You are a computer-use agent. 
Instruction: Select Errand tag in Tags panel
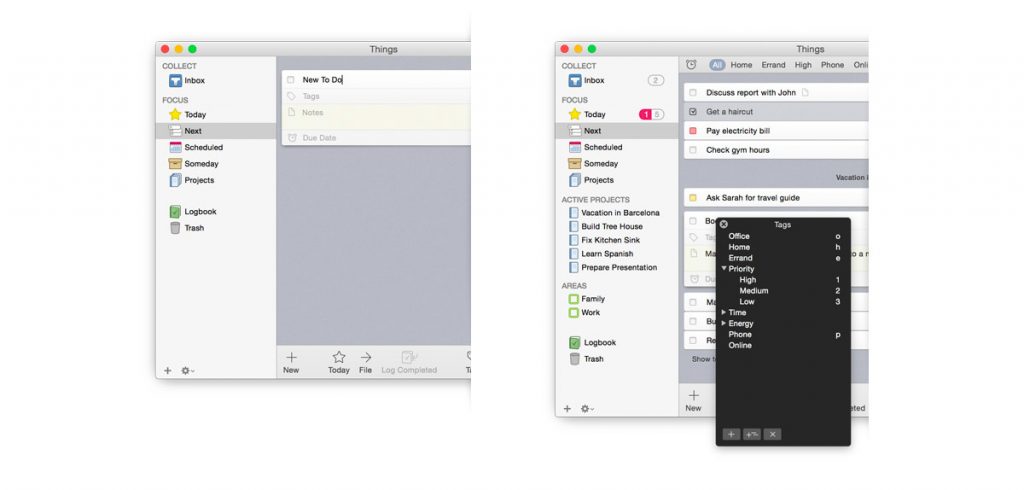pyautogui.click(x=741, y=258)
